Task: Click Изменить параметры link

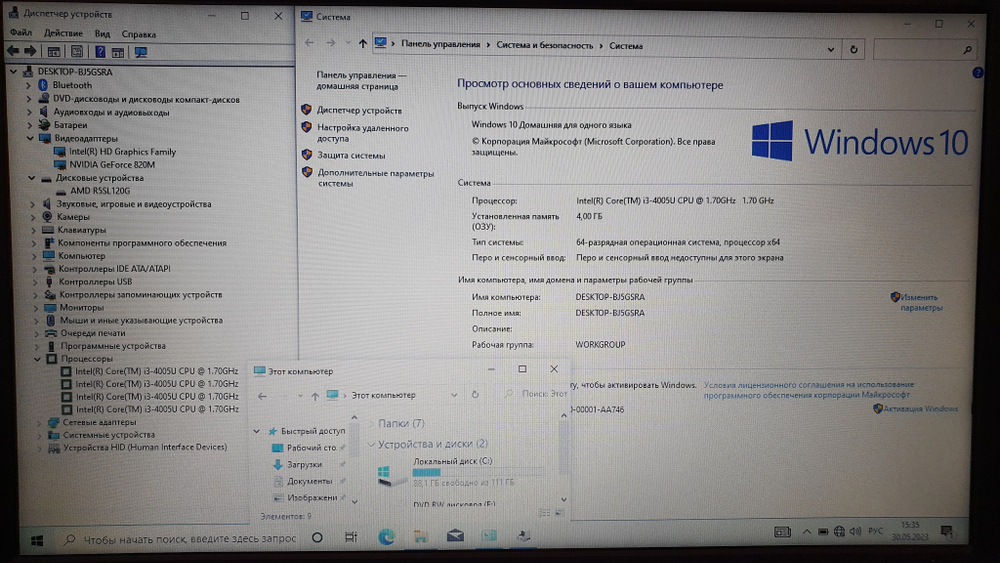Action: [920, 302]
